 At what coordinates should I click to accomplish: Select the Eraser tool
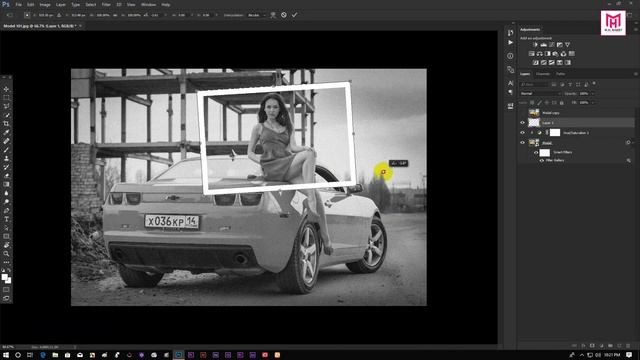[x=6, y=176]
